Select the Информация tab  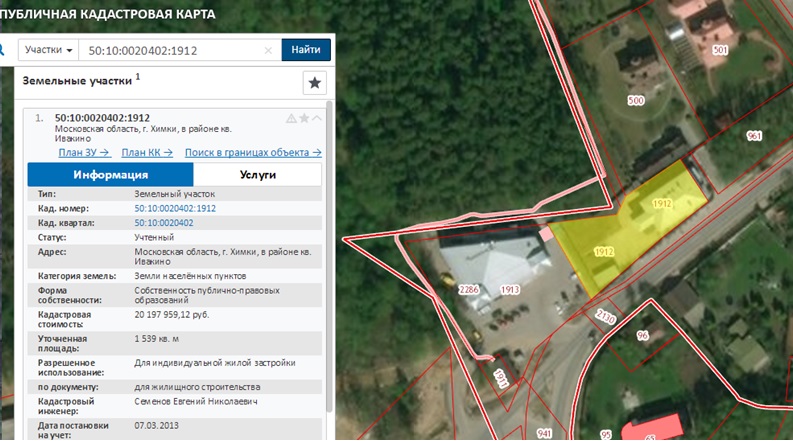click(103, 174)
